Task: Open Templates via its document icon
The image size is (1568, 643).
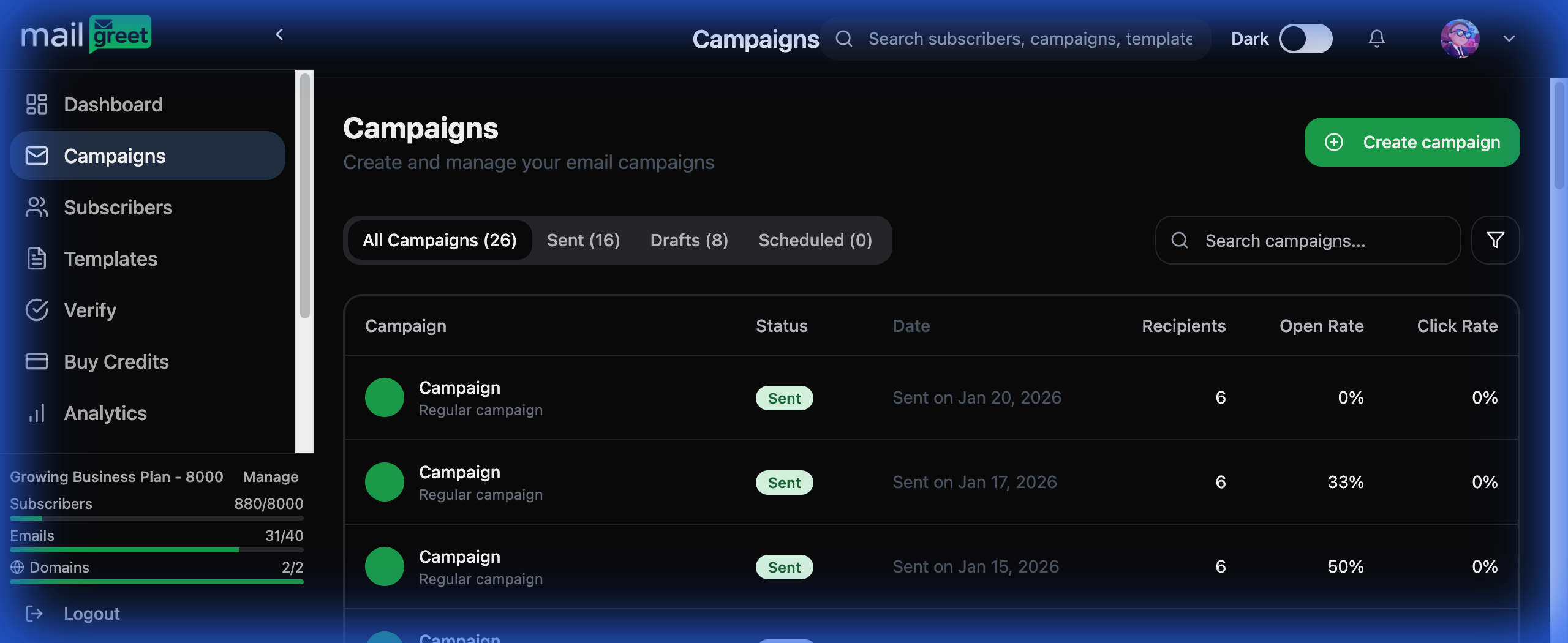Action: 36,258
